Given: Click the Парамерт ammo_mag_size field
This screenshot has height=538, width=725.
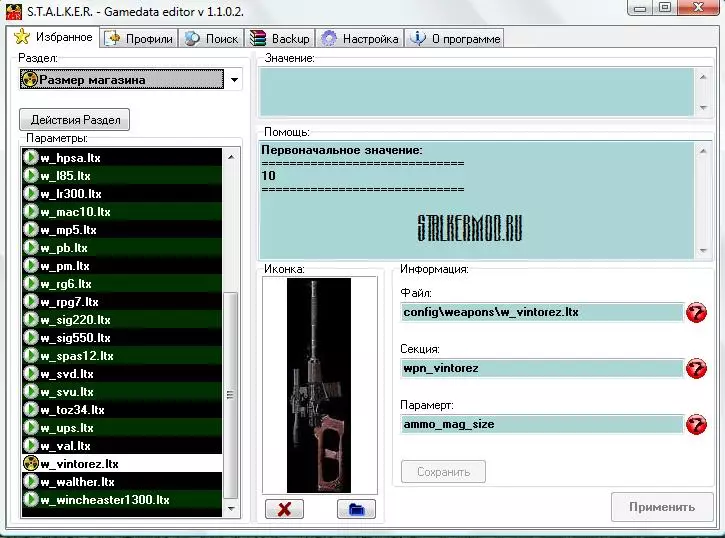Looking at the screenshot, I should (542, 424).
